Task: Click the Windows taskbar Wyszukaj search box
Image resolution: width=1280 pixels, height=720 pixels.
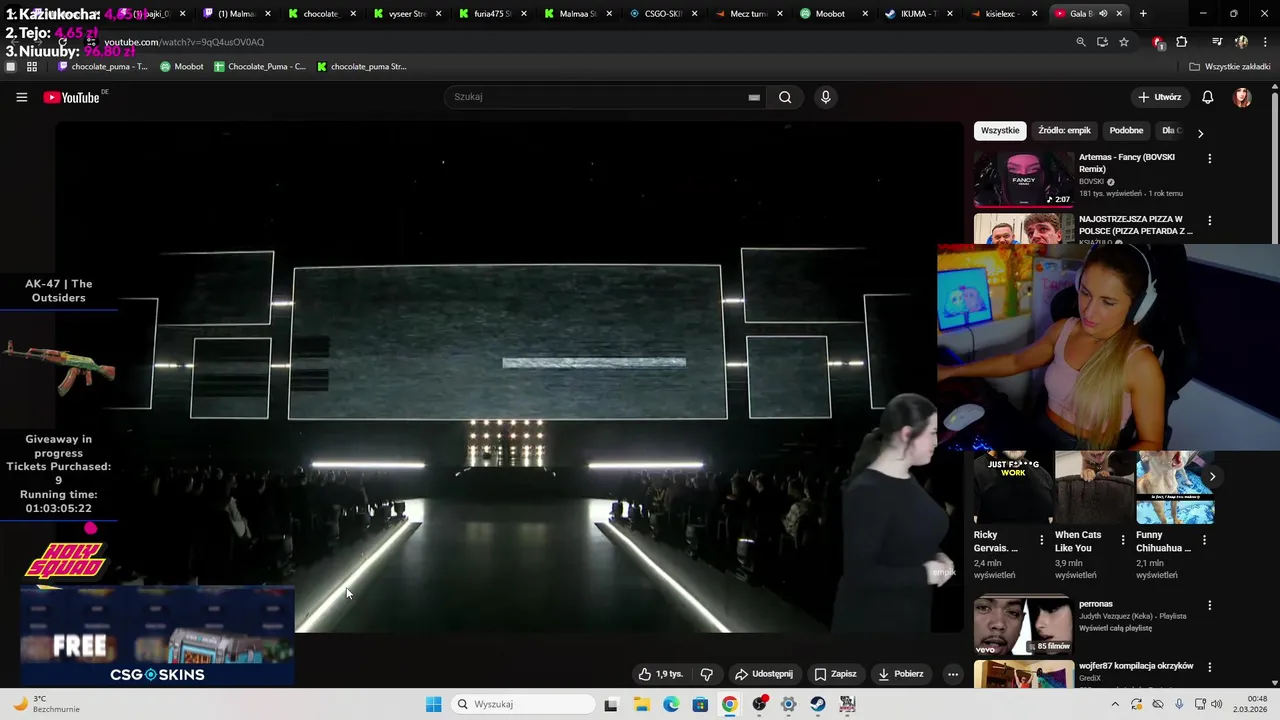Action: coord(524,704)
